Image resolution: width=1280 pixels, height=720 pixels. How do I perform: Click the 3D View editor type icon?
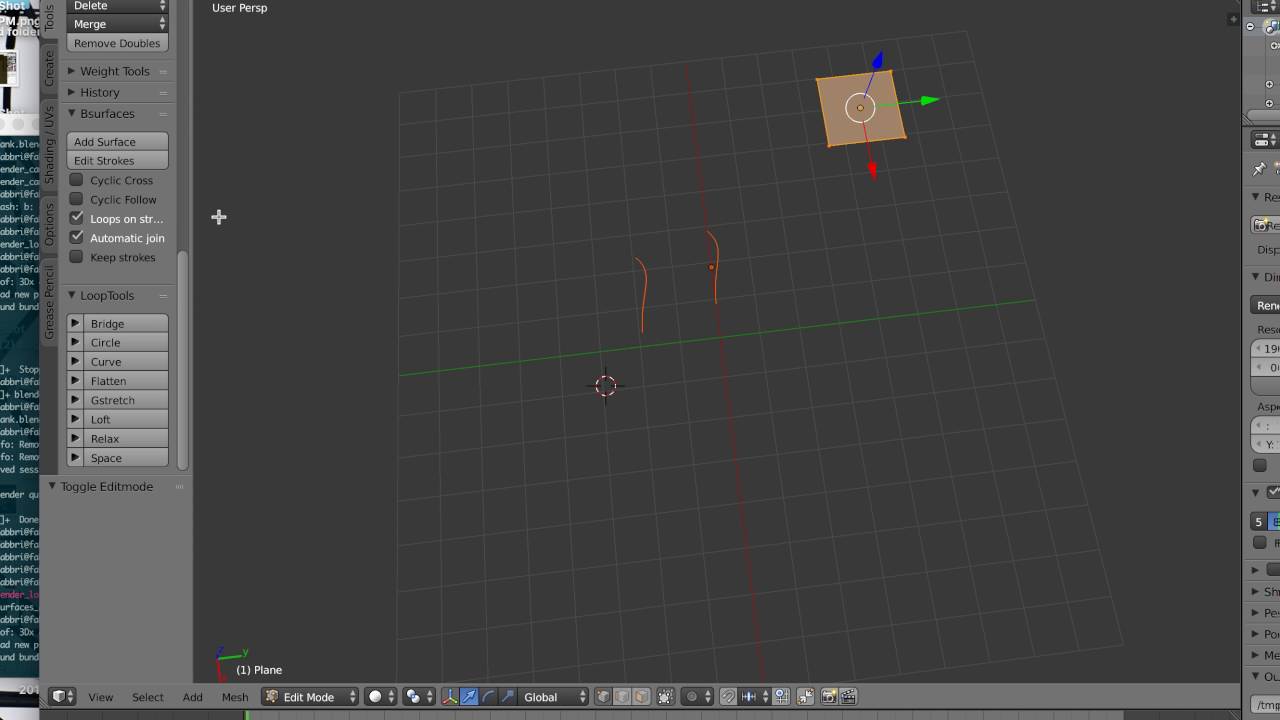point(62,697)
